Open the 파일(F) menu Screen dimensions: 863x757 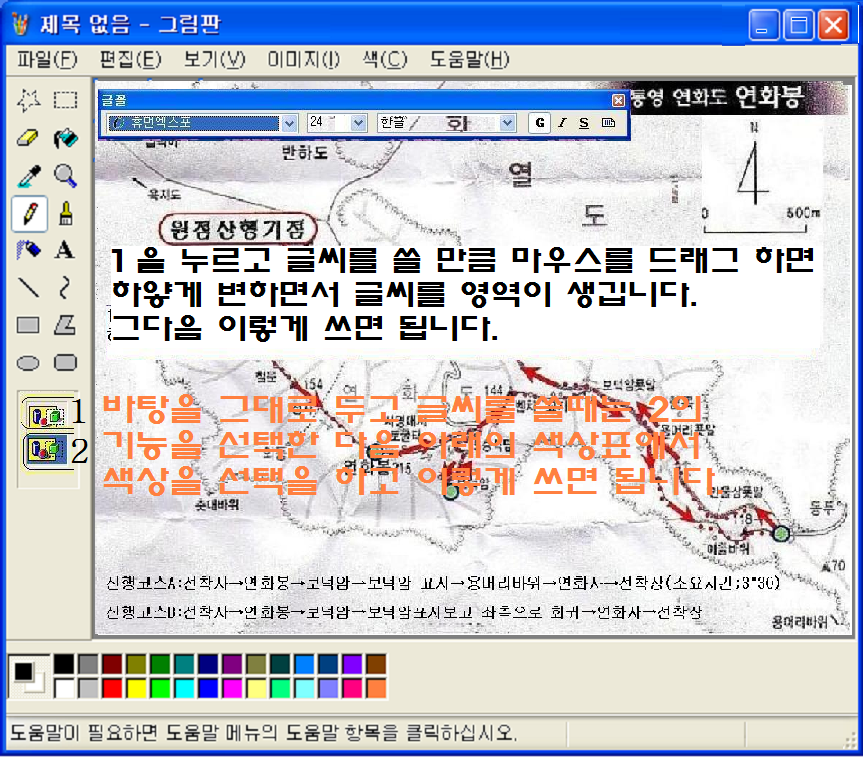coord(47,59)
